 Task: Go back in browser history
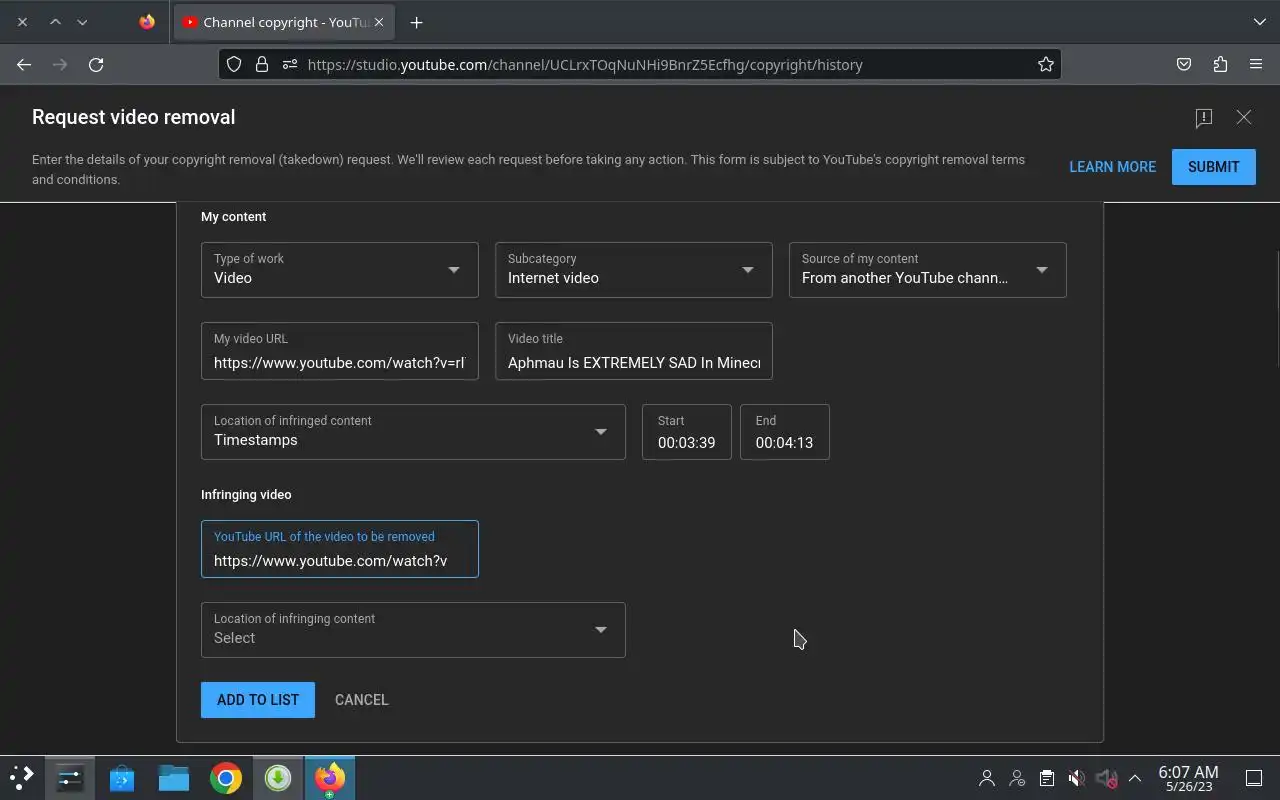pos(24,64)
